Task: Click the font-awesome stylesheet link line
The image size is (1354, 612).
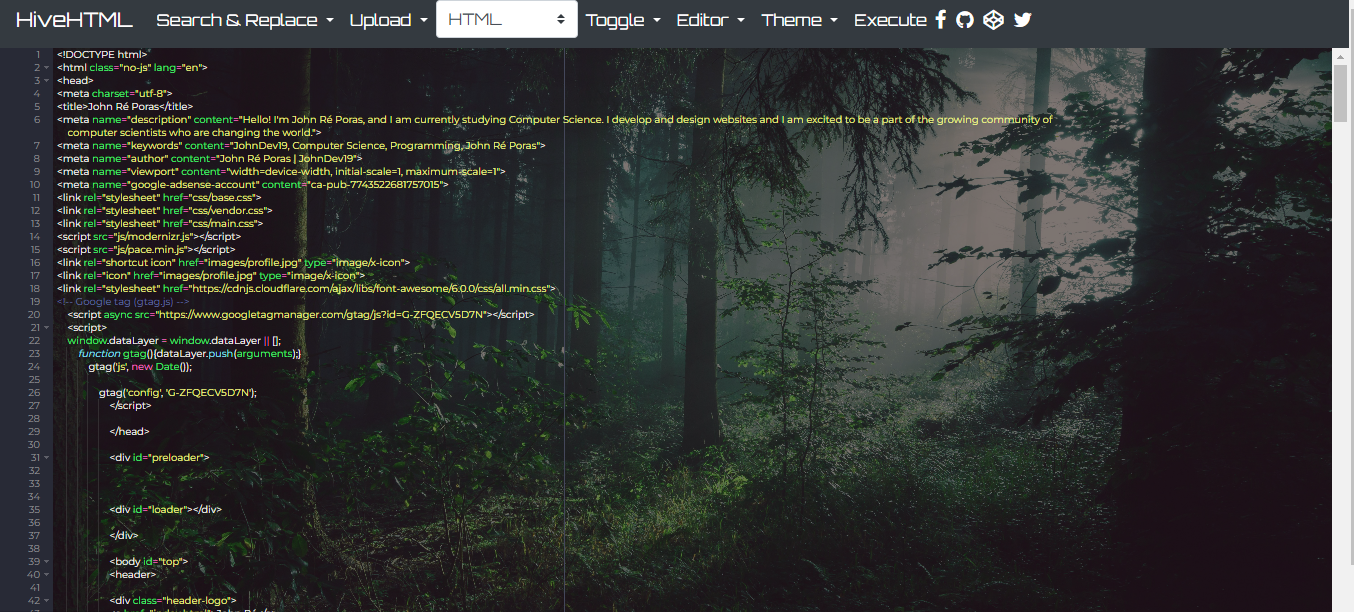Action: point(306,288)
